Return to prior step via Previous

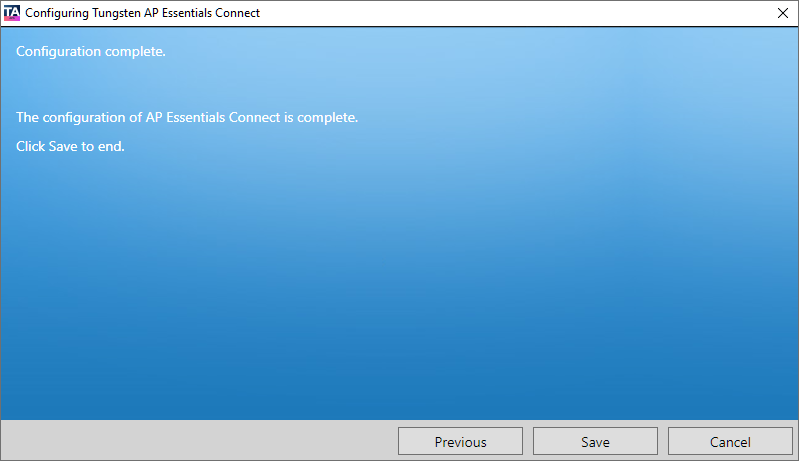(x=460, y=441)
